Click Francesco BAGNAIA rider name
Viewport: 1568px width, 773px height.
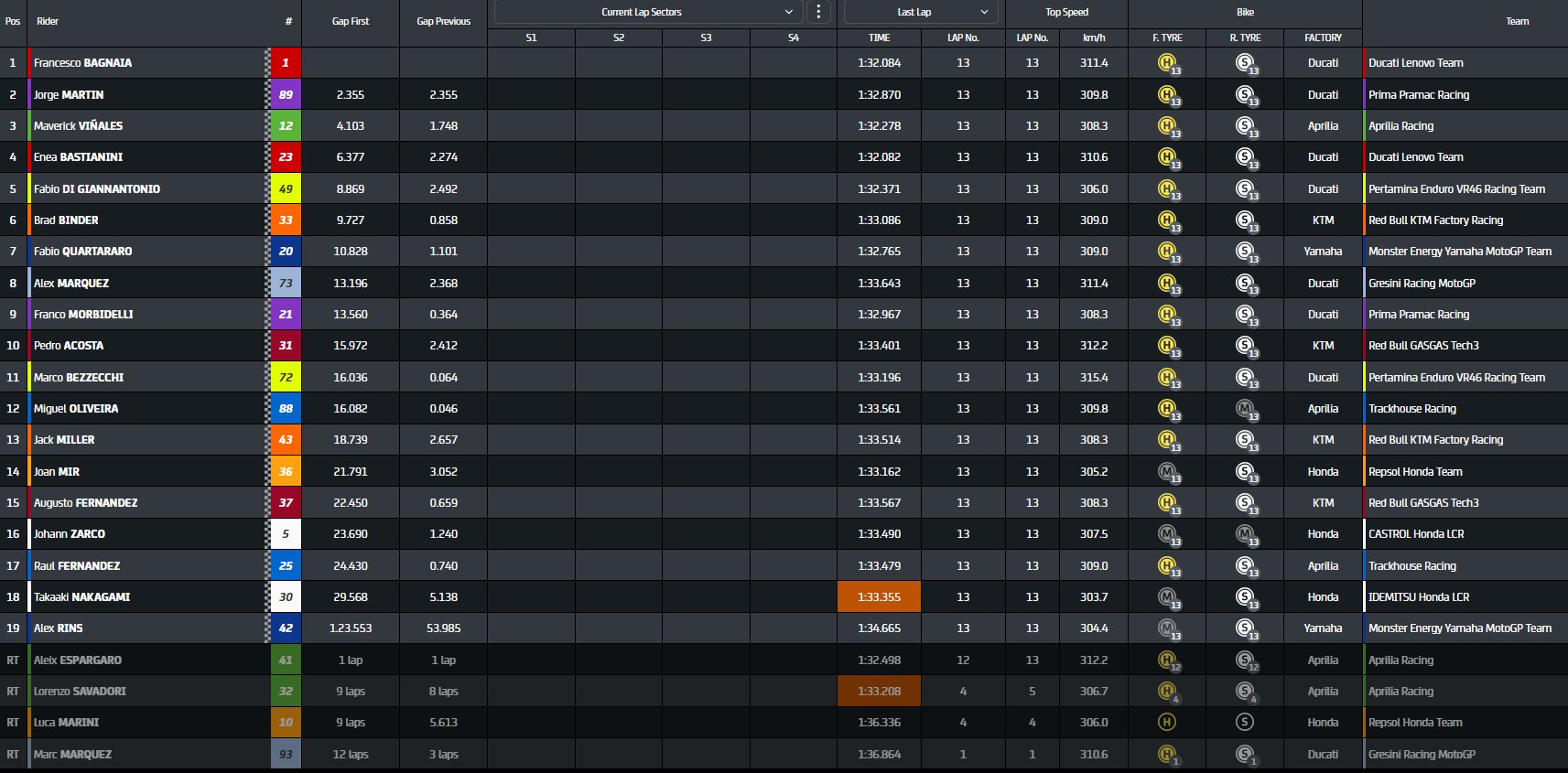pyautogui.click(x=82, y=63)
